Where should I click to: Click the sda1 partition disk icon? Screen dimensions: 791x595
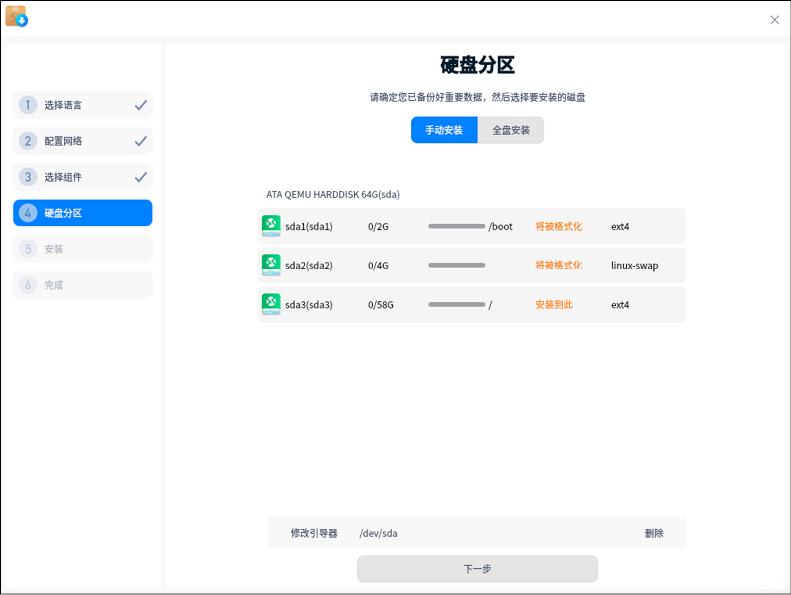click(x=271, y=226)
